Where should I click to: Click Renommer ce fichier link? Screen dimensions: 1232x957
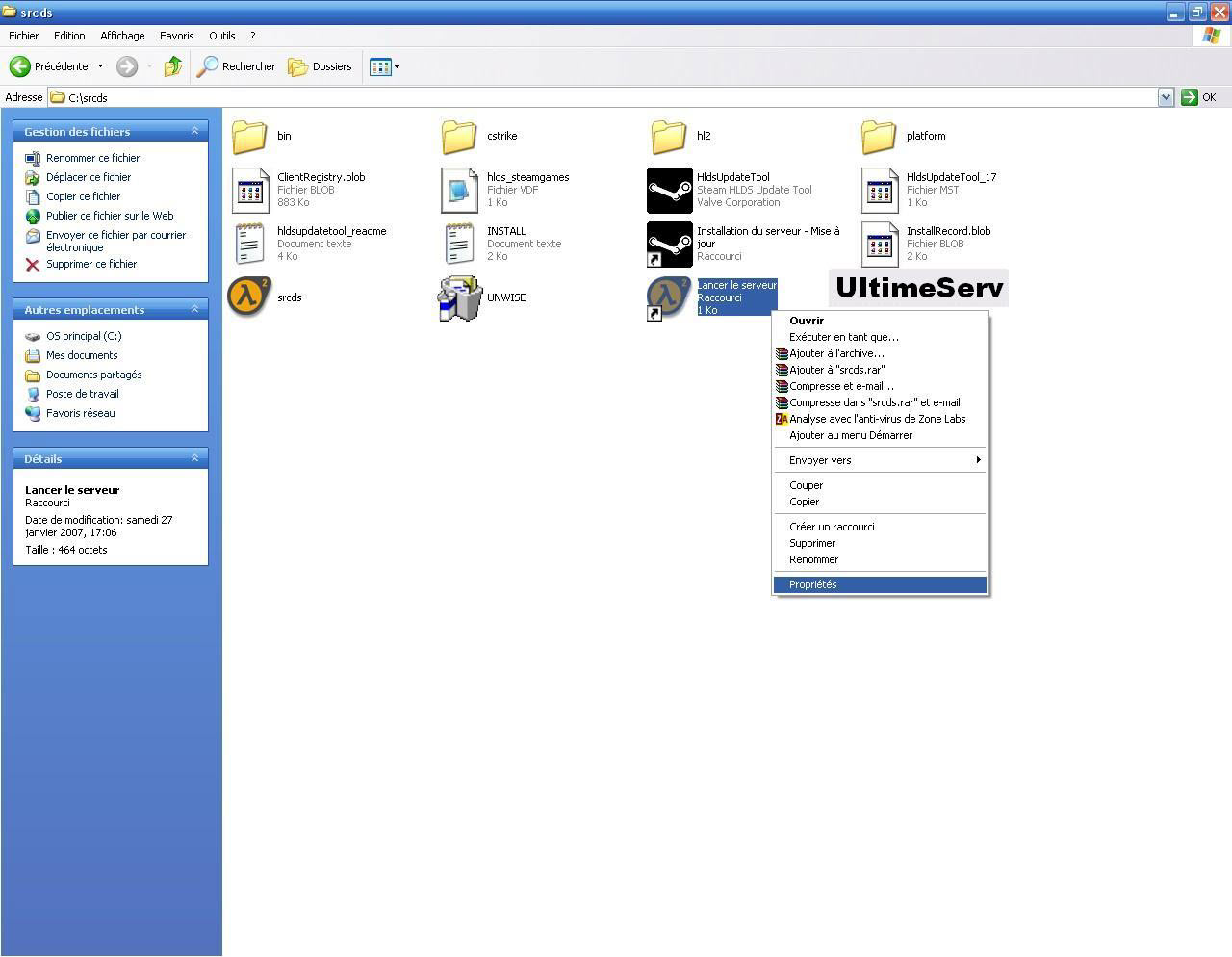pos(92,158)
